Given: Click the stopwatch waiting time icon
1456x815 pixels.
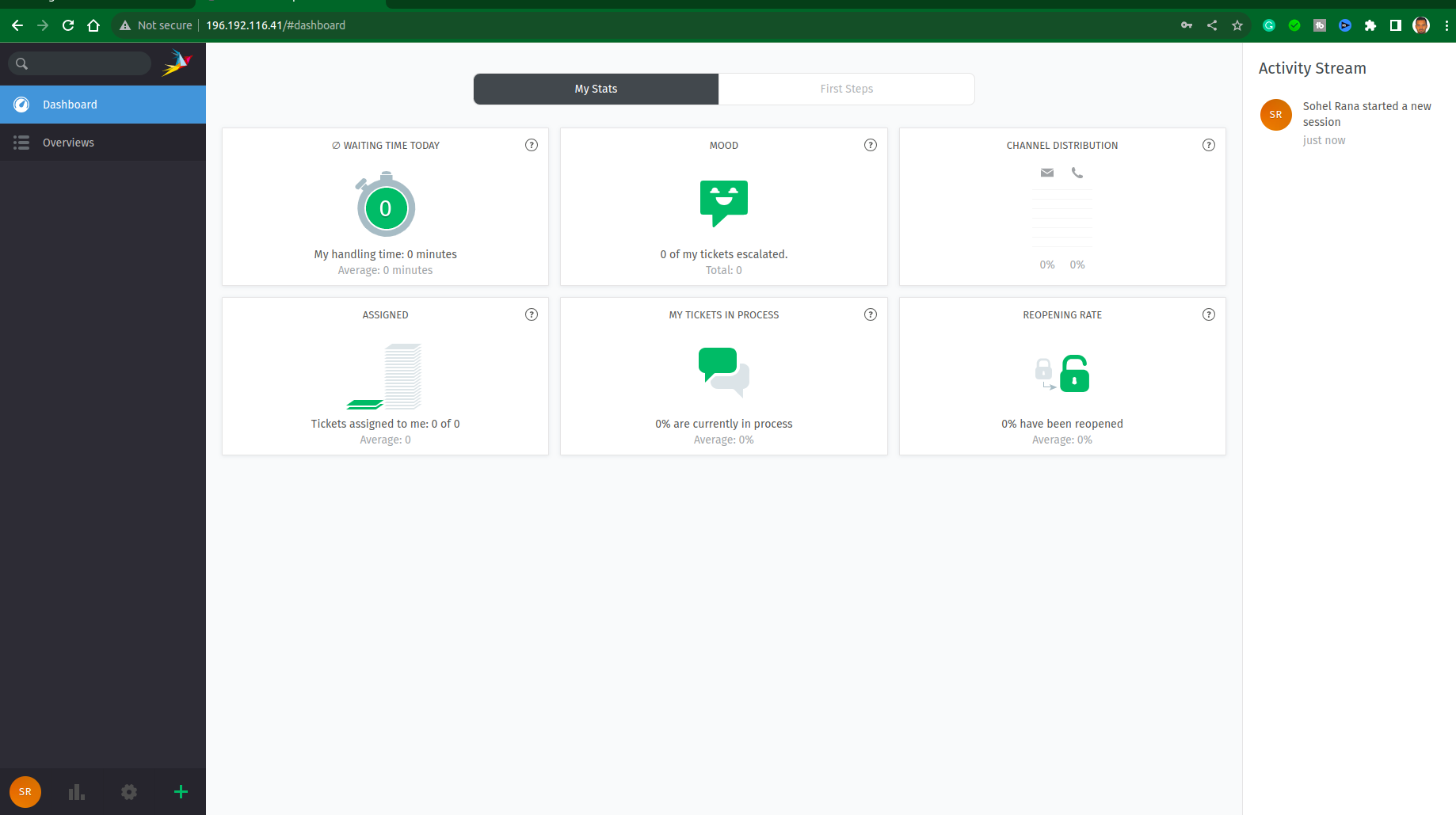Looking at the screenshot, I should click(x=385, y=204).
